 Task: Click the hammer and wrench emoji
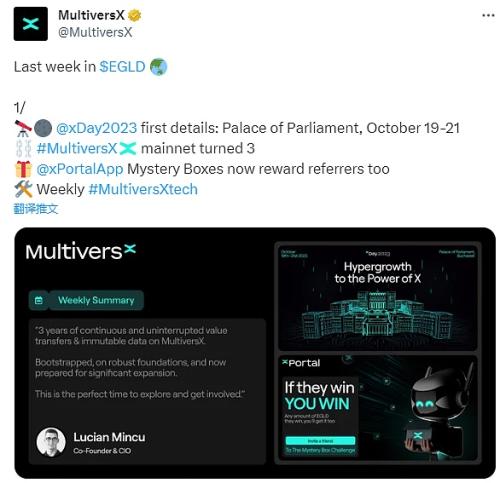[23, 189]
